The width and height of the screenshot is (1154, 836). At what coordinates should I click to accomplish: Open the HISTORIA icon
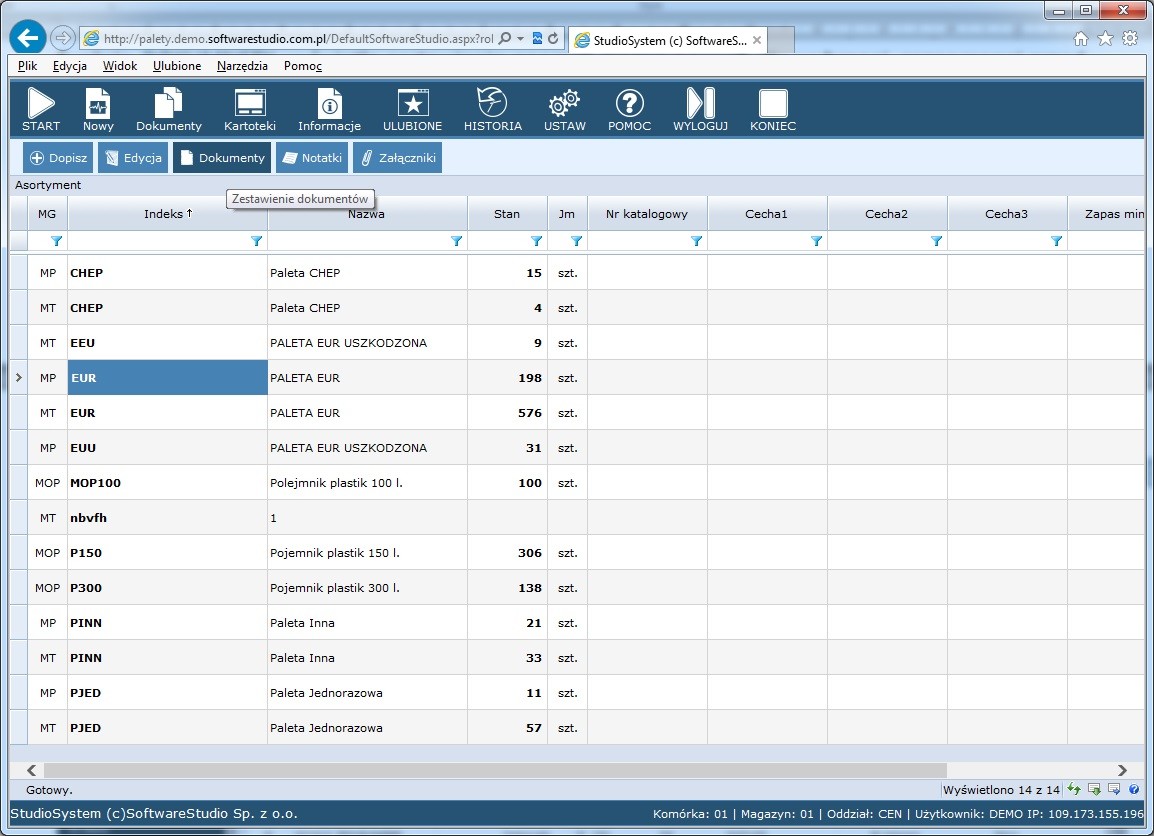[492, 109]
